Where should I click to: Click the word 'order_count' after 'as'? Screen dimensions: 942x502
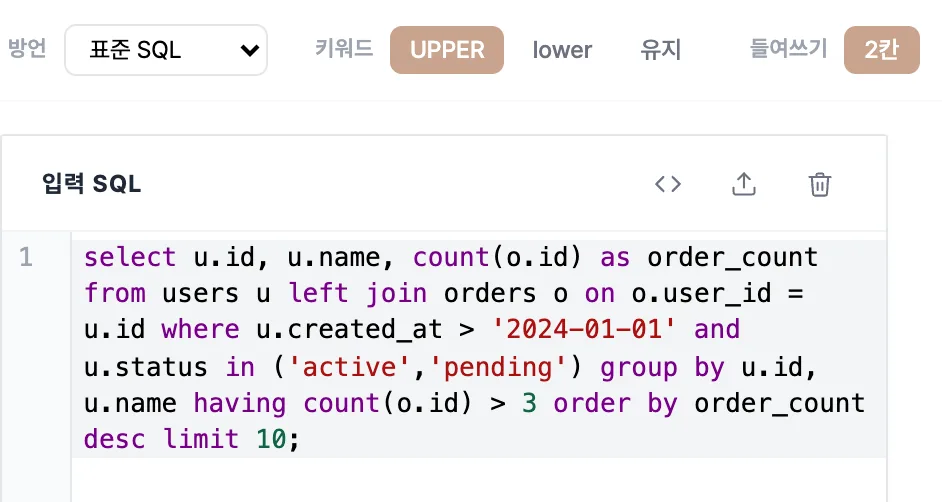point(732,258)
